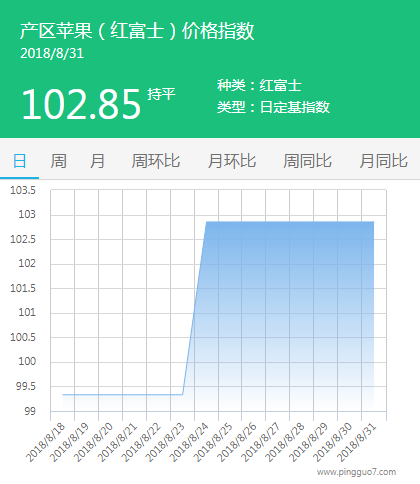The height and width of the screenshot is (484, 420).
Task: Click the 2018/8/20 x-axis label
Action: click(x=94, y=442)
